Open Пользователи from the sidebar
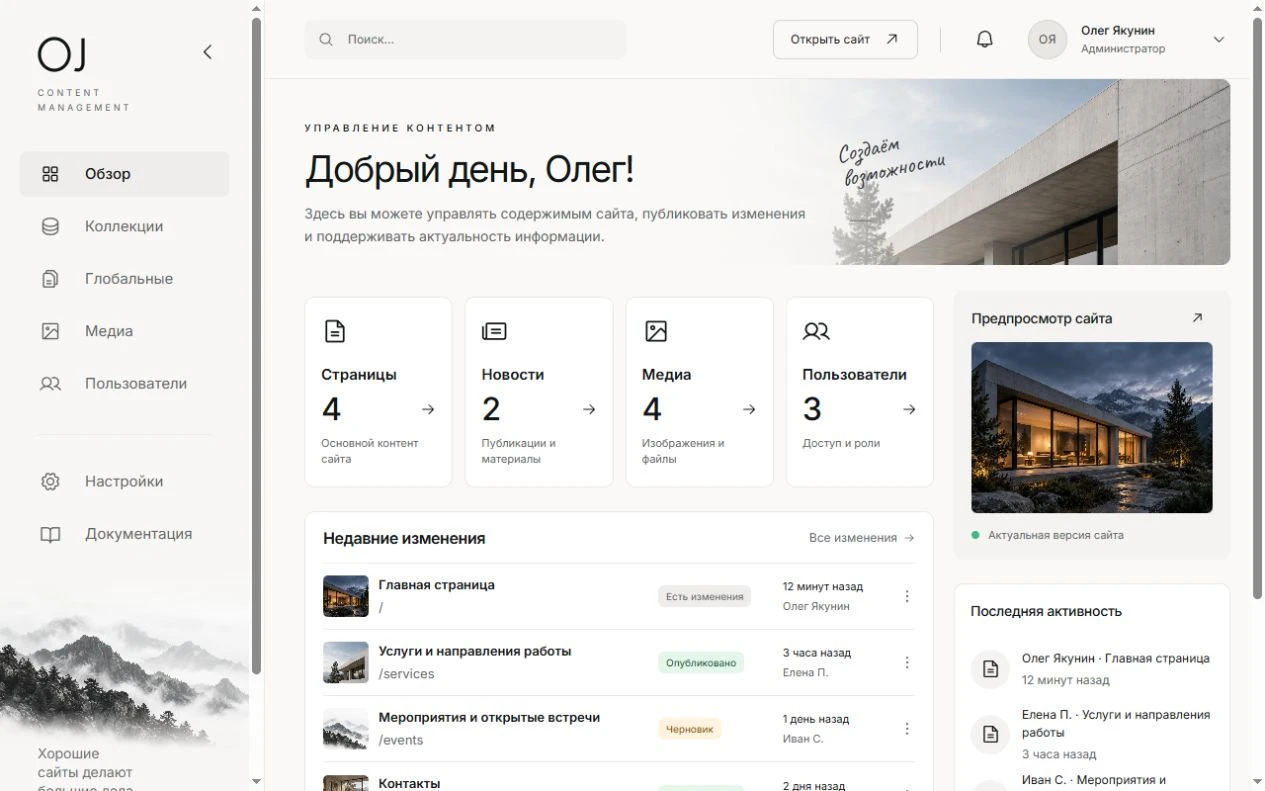 coord(124,384)
